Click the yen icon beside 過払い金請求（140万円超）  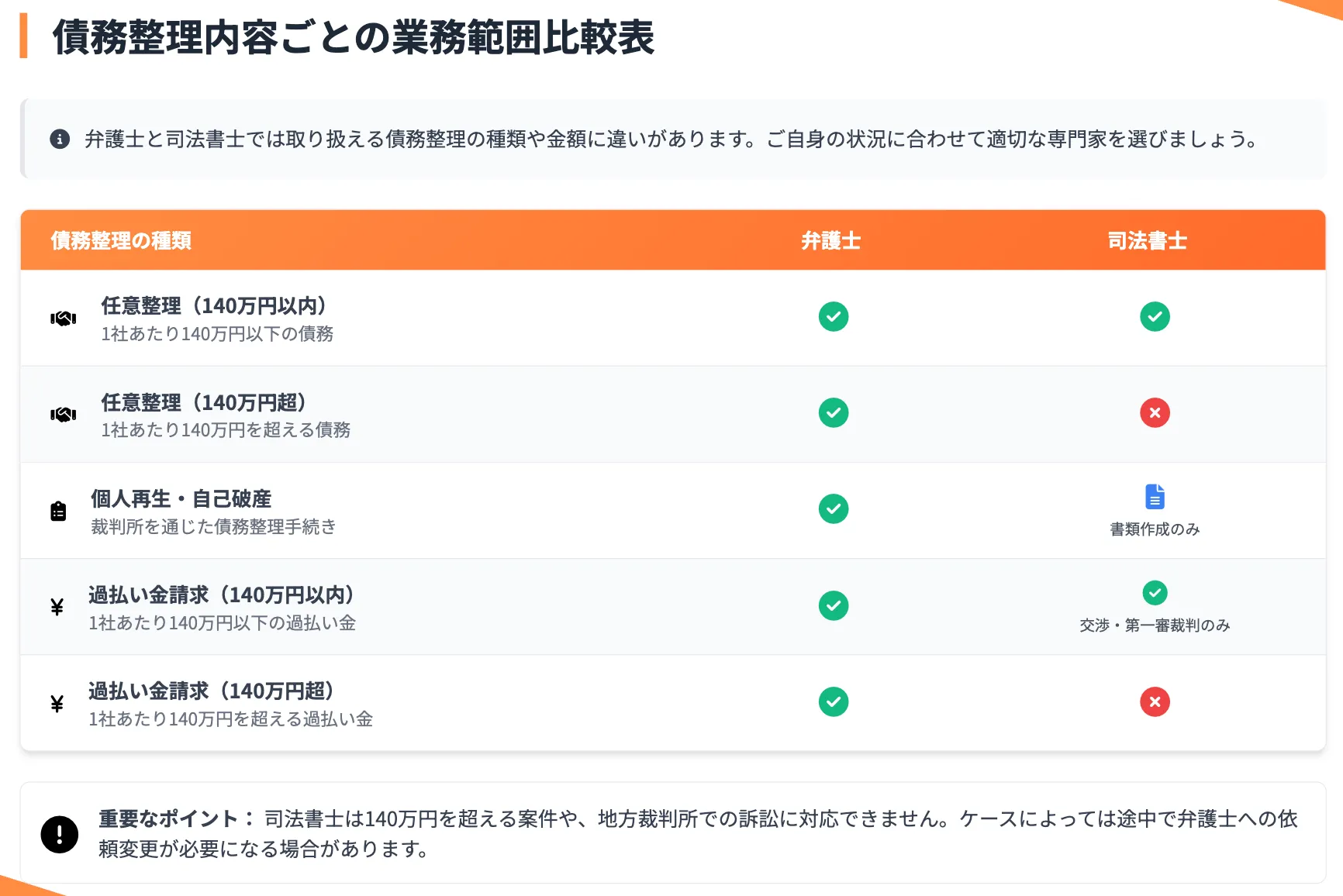point(57,703)
